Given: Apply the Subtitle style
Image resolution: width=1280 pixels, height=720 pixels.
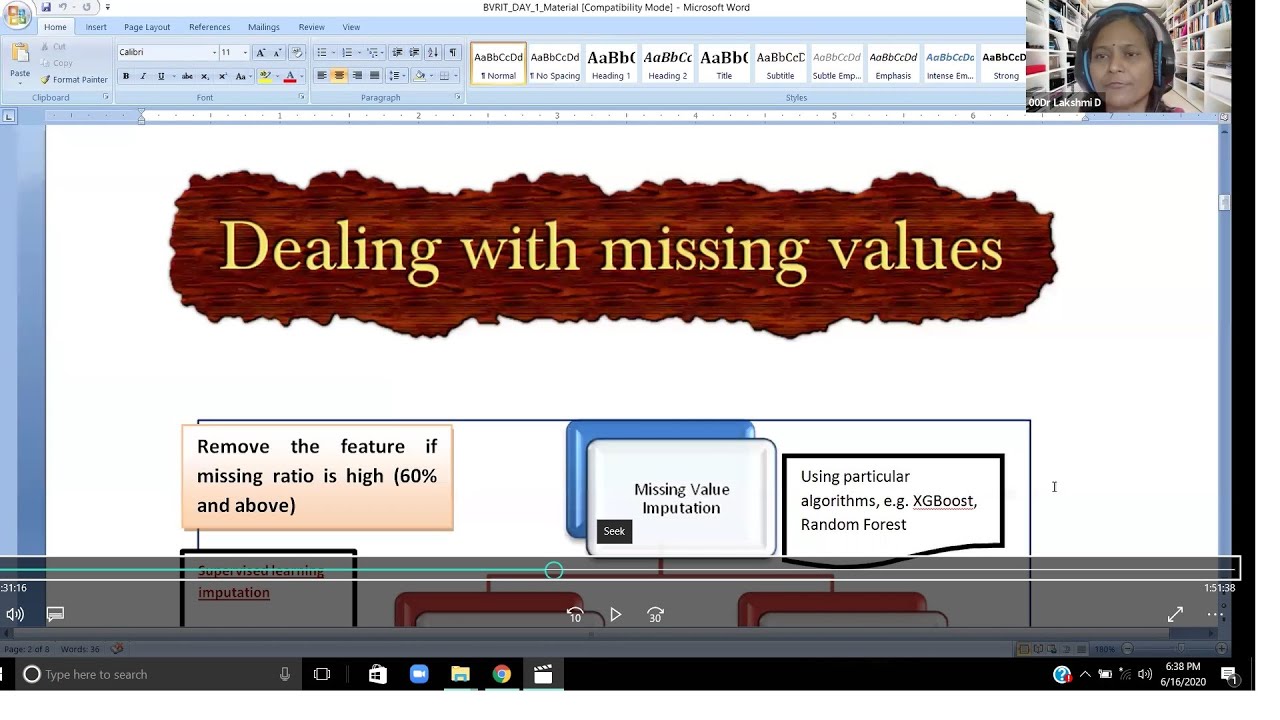Looking at the screenshot, I should pyautogui.click(x=780, y=64).
